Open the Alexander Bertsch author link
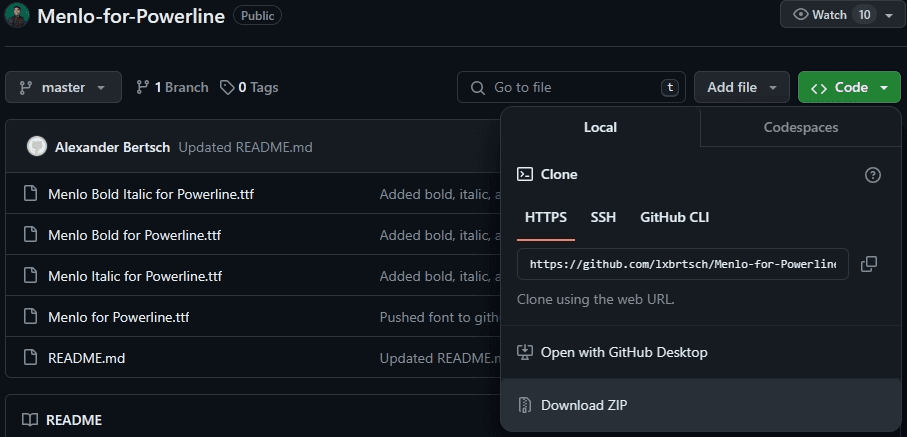 pos(112,148)
